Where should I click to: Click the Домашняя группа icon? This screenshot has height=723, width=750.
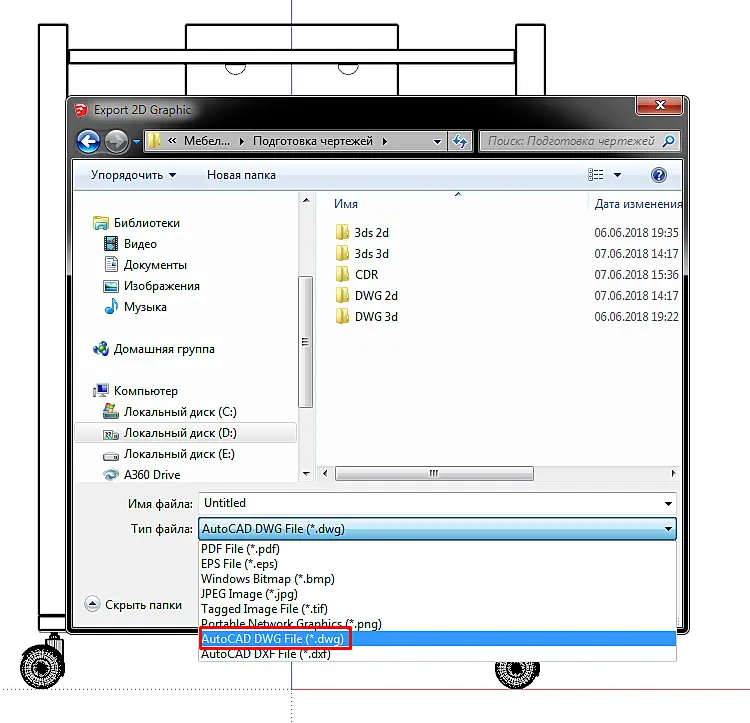point(101,349)
